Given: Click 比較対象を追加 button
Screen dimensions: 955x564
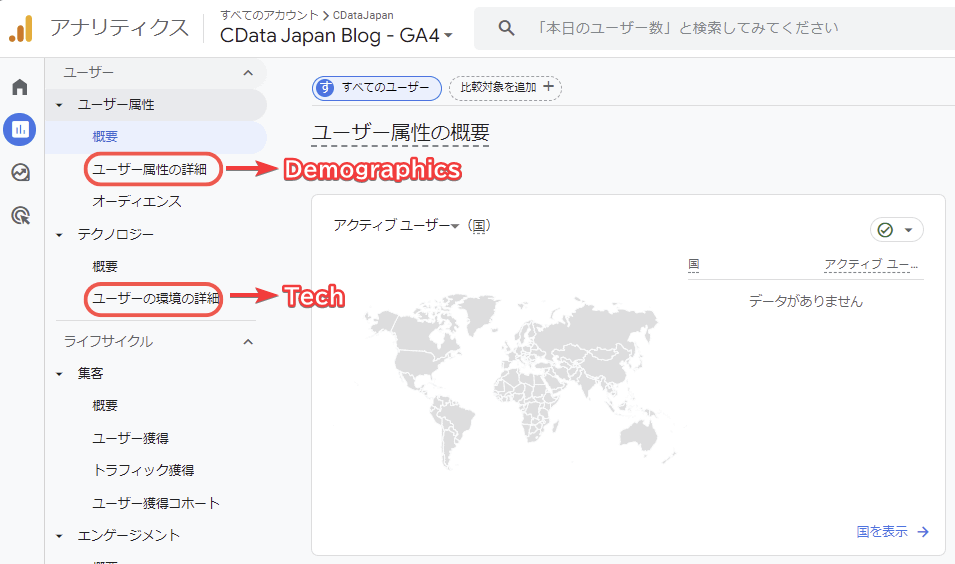Looking at the screenshot, I should tap(506, 88).
